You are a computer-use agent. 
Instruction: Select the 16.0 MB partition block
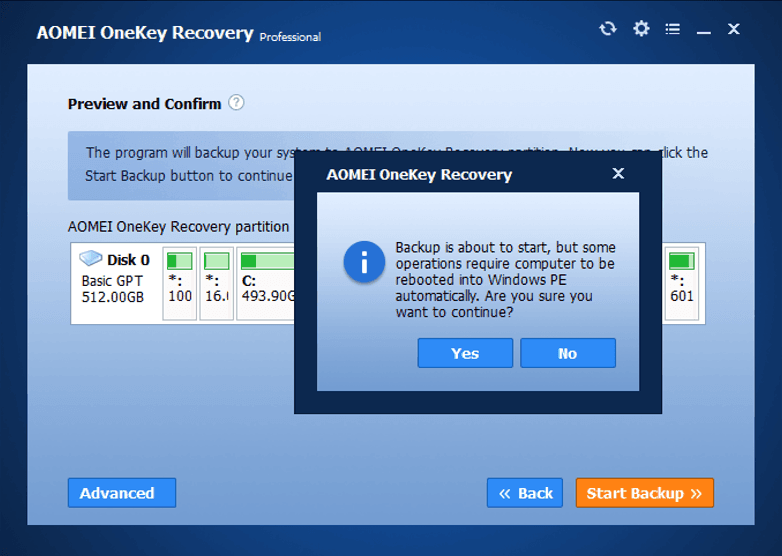pos(216,283)
